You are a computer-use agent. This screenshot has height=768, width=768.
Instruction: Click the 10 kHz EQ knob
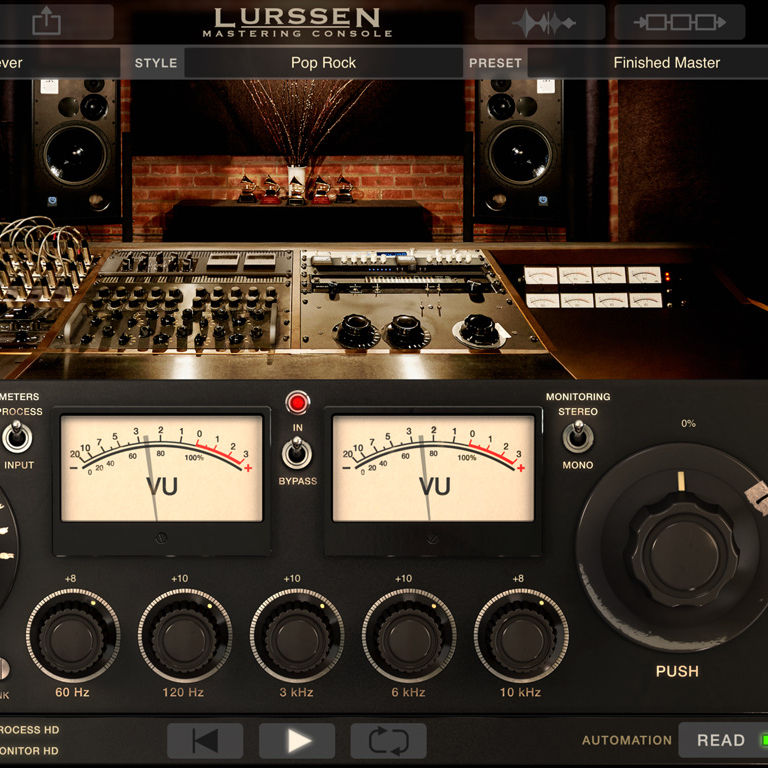click(x=521, y=635)
